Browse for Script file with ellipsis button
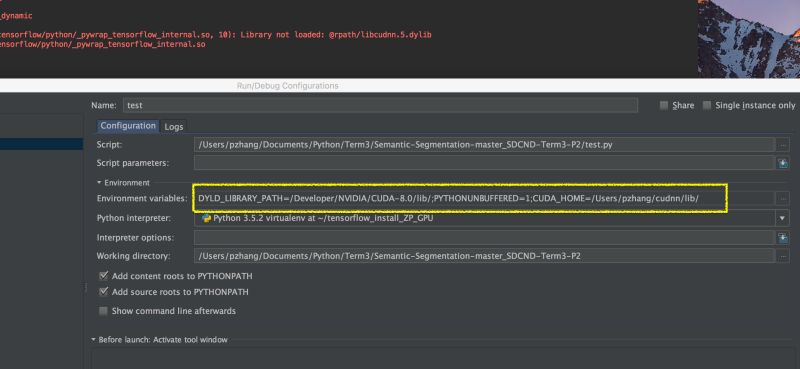Viewport: 800px width, 369px height. 783,145
